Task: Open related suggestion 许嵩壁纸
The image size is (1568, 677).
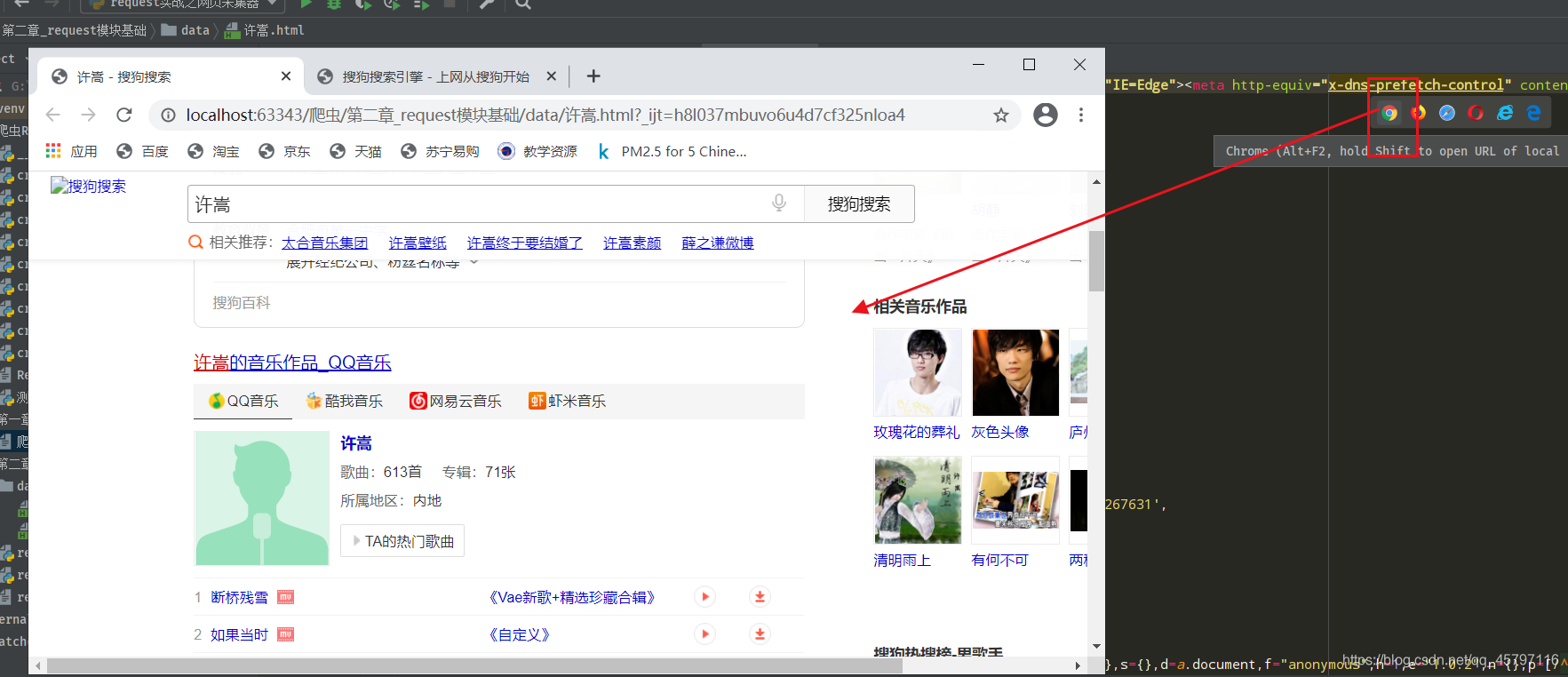Action: click(418, 243)
